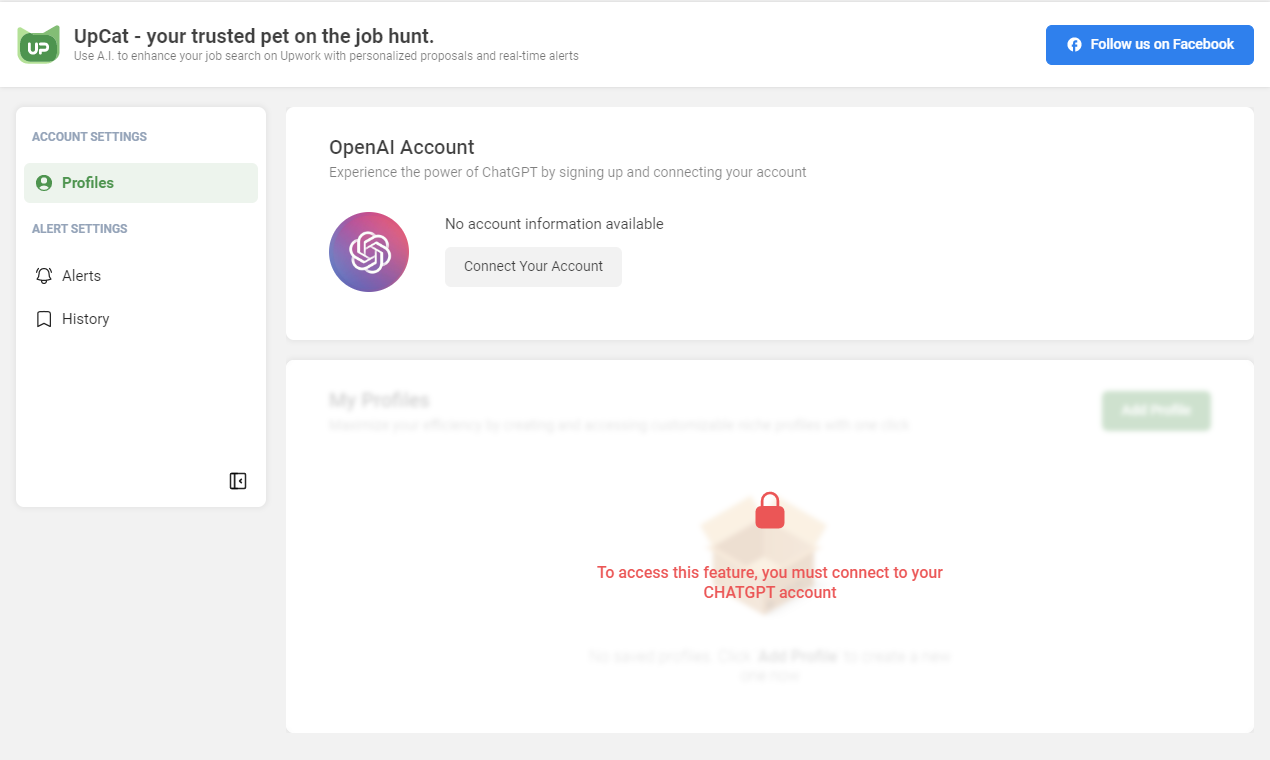Click the Profiles user avatar icon
1270x760 pixels.
[x=43, y=183]
